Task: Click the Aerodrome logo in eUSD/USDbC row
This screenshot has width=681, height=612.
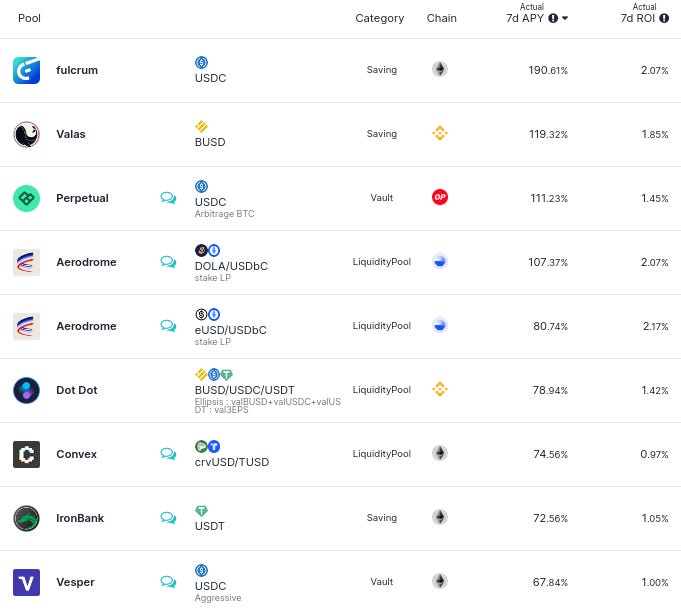Action: 26,326
